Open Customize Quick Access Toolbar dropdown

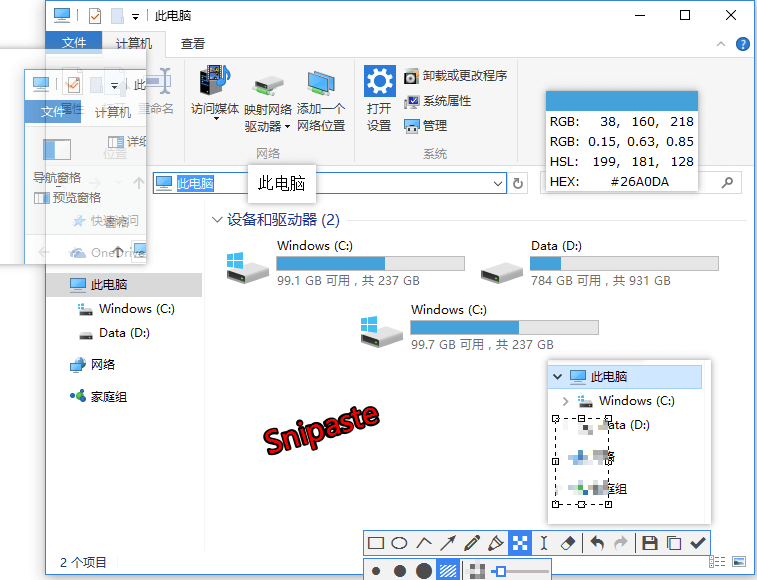pos(136,17)
